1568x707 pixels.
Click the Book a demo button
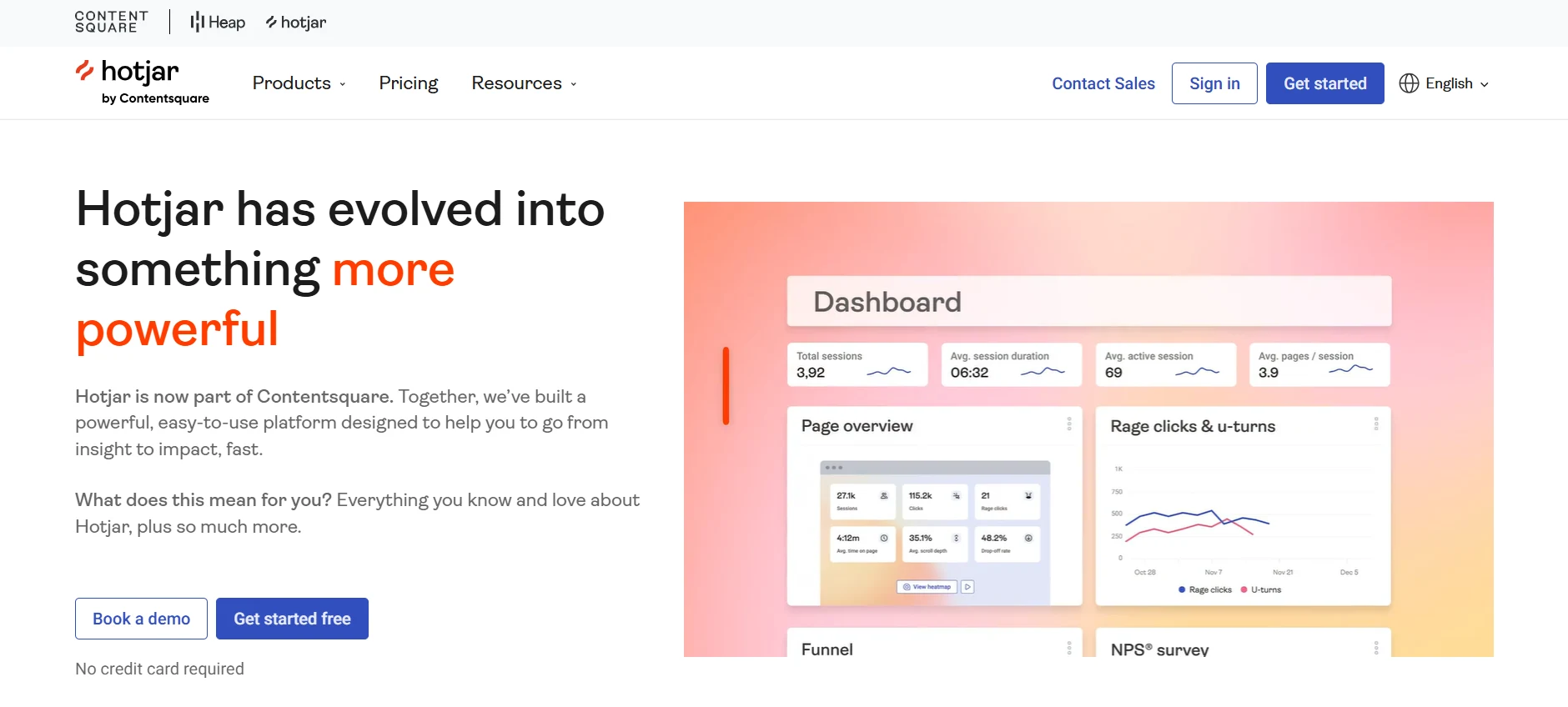tap(141, 619)
